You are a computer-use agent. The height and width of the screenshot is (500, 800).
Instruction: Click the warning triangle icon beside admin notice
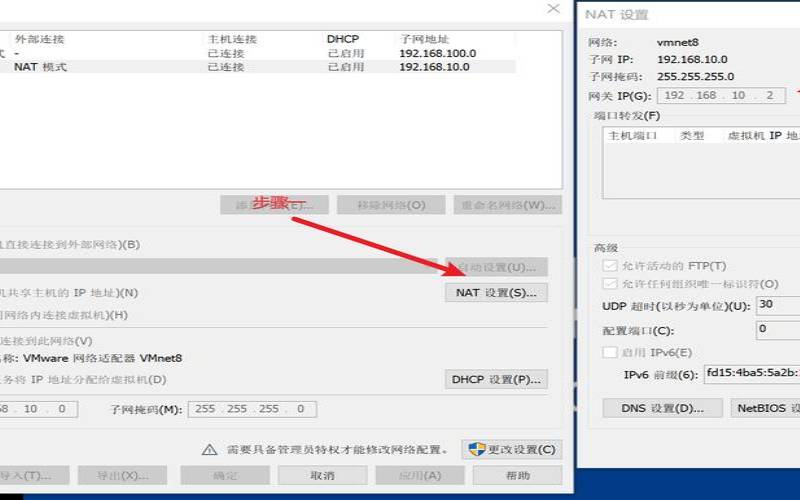click(209, 450)
